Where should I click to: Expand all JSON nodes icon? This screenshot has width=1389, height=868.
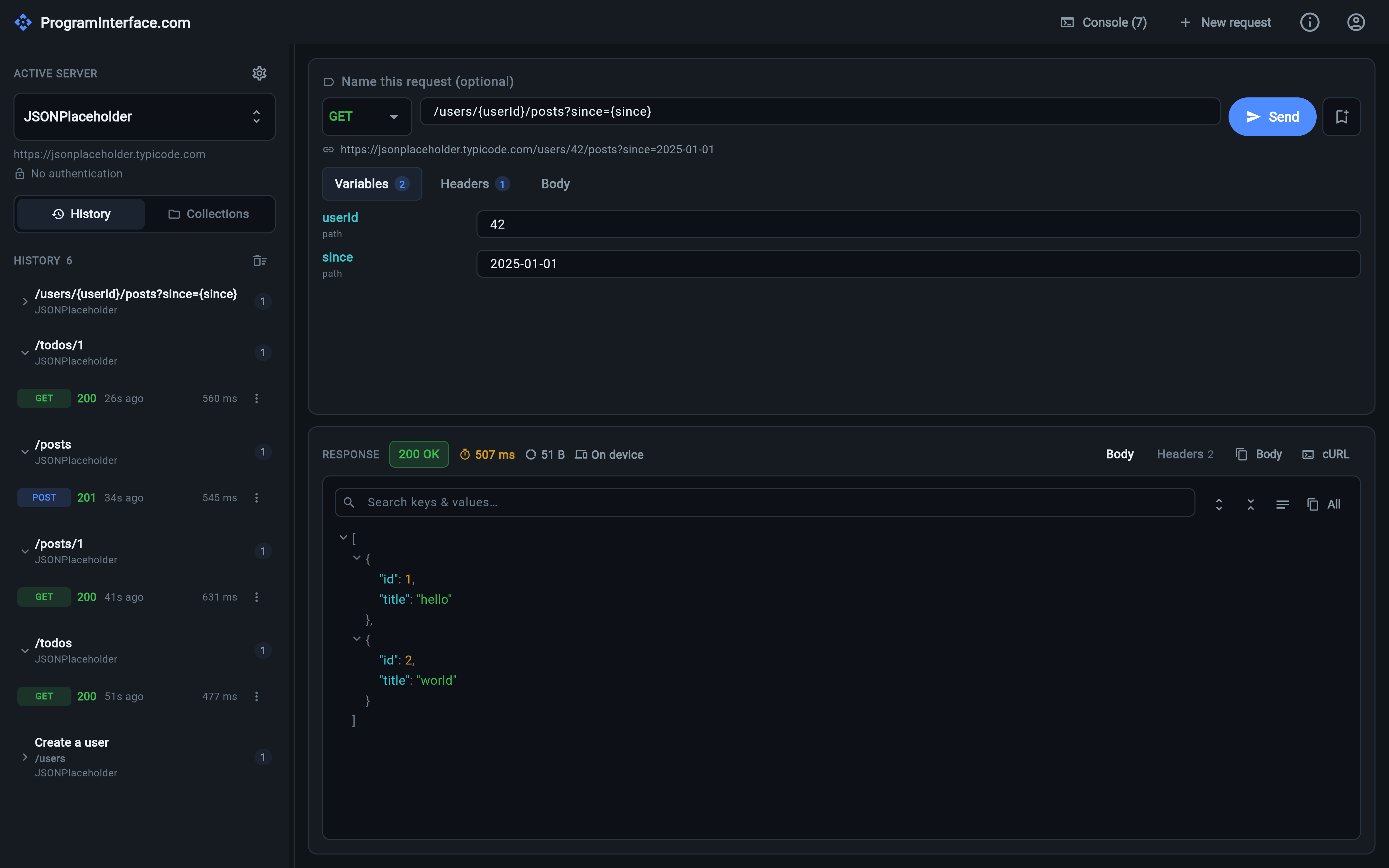[1219, 505]
